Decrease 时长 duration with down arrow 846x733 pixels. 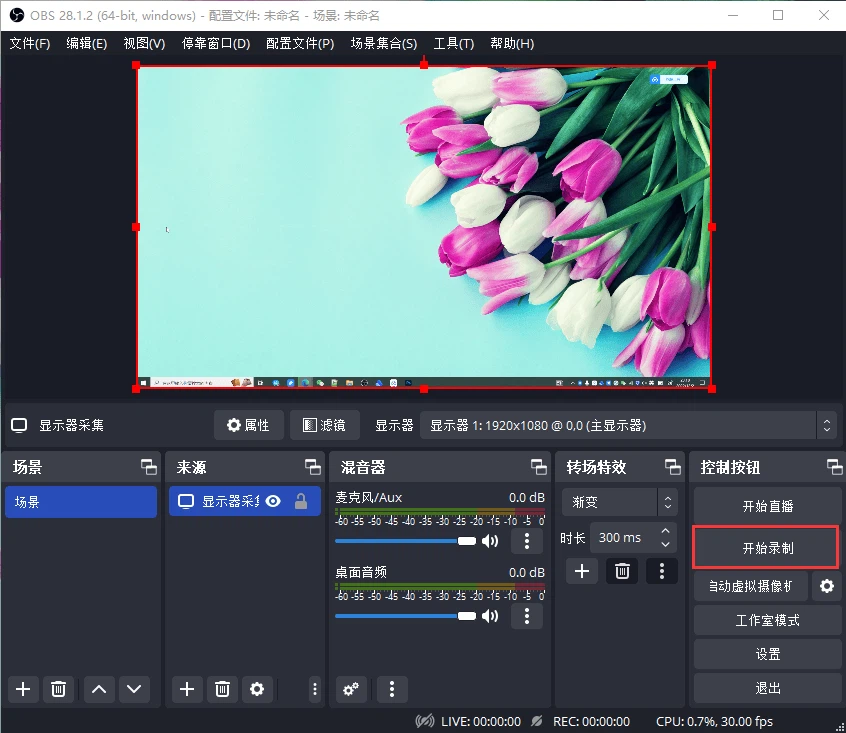(x=666, y=544)
